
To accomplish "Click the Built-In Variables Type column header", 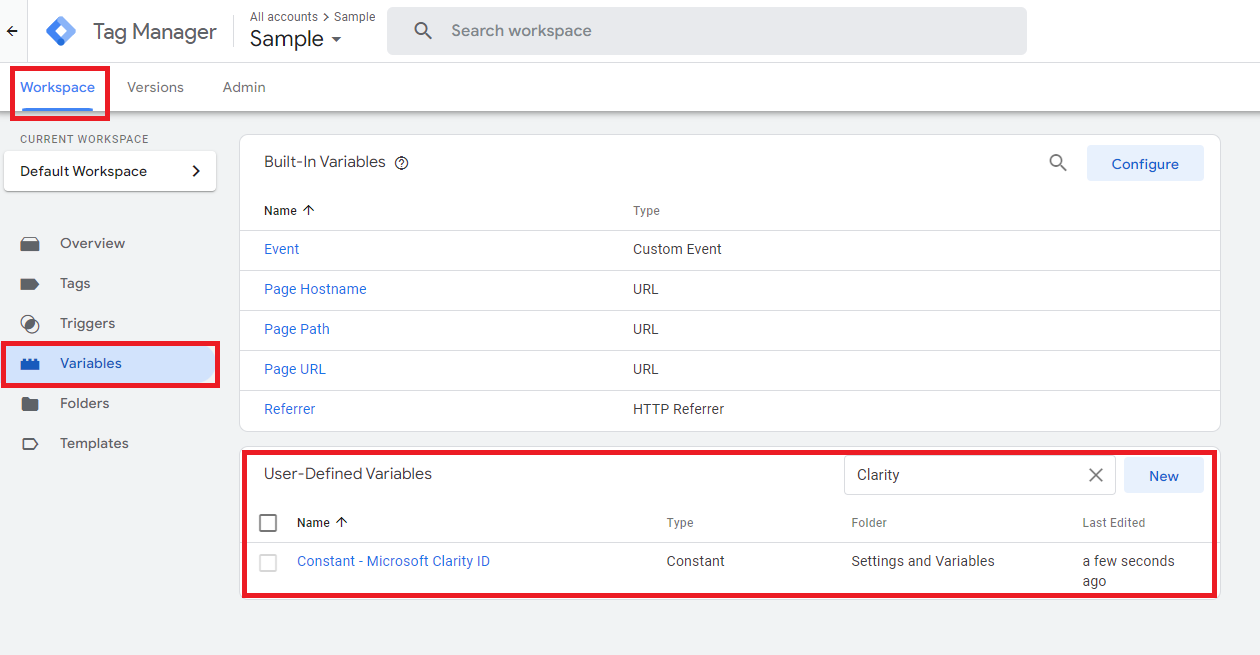I will [646, 210].
